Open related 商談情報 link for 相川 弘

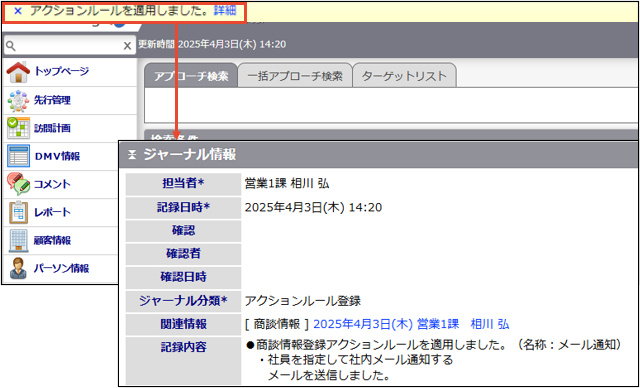coord(411,324)
